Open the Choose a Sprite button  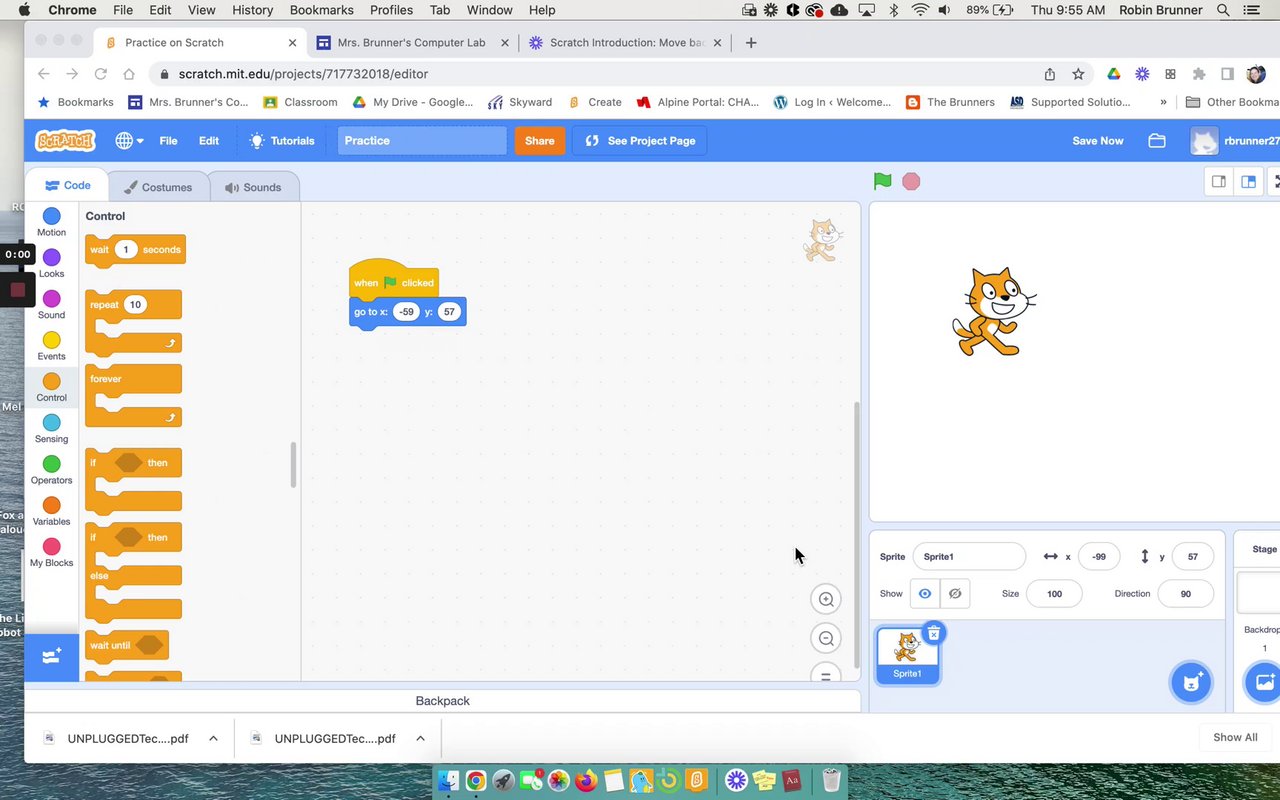click(1191, 682)
